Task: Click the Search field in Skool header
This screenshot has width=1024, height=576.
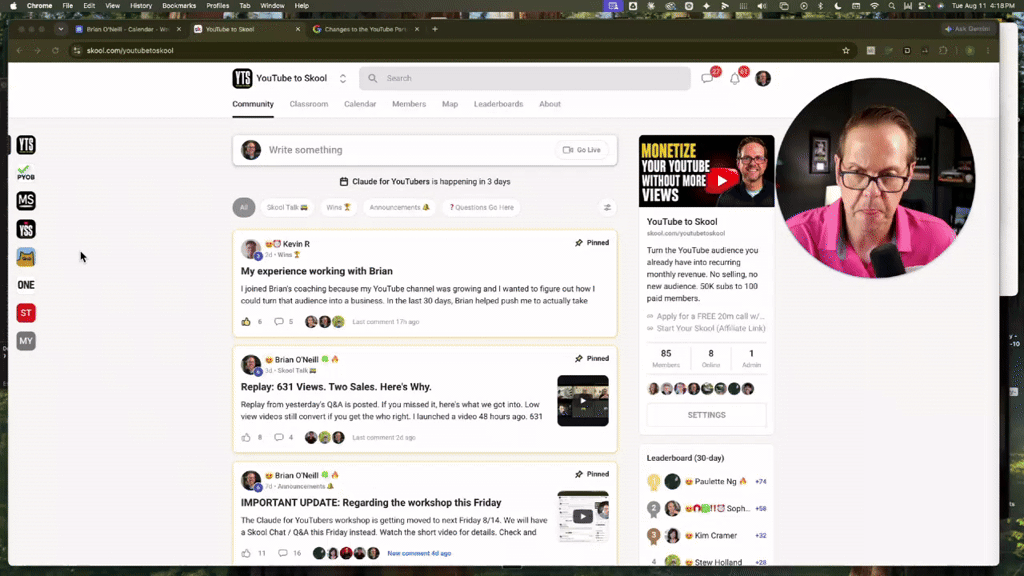Action: coord(524,78)
